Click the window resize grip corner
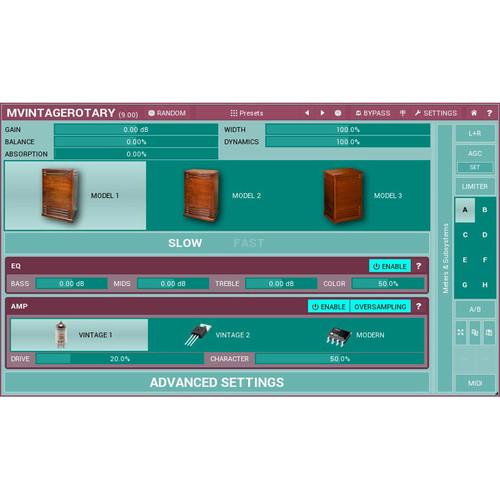500x500 pixels. click(x=496, y=394)
